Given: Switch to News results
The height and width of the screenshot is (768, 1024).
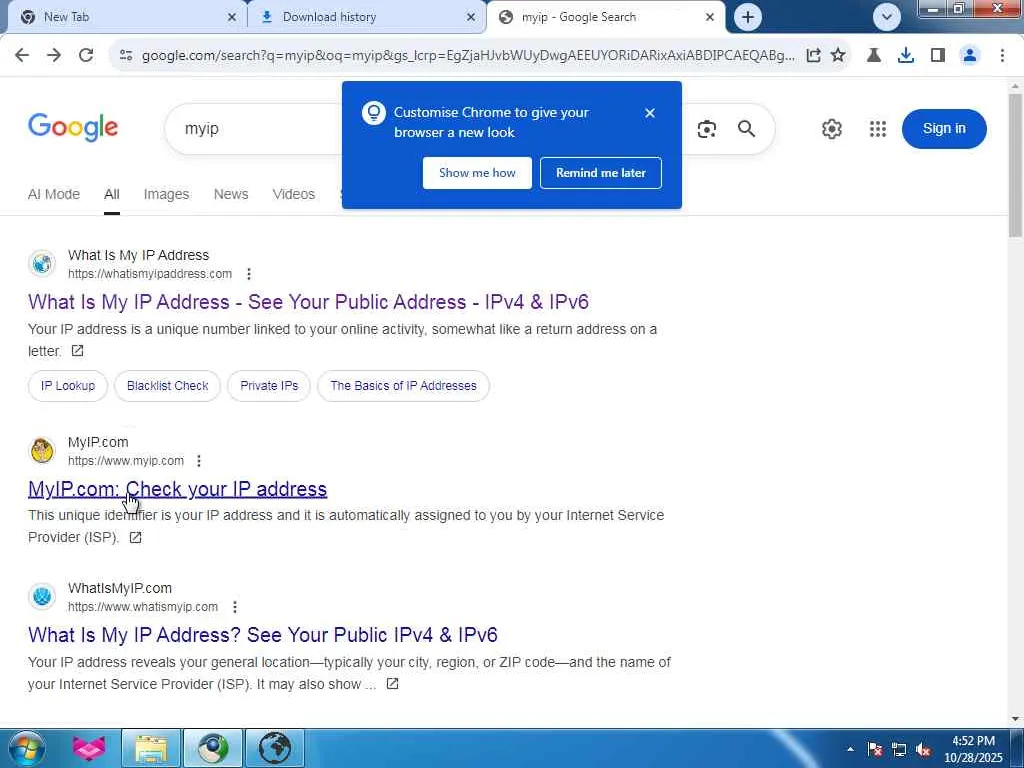Looking at the screenshot, I should 231,194.
